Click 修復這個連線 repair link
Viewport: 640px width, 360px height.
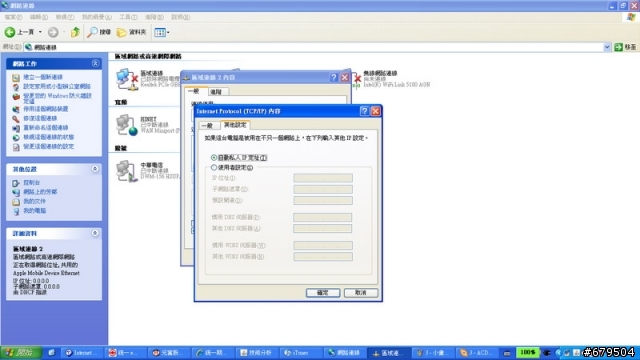coord(40,118)
